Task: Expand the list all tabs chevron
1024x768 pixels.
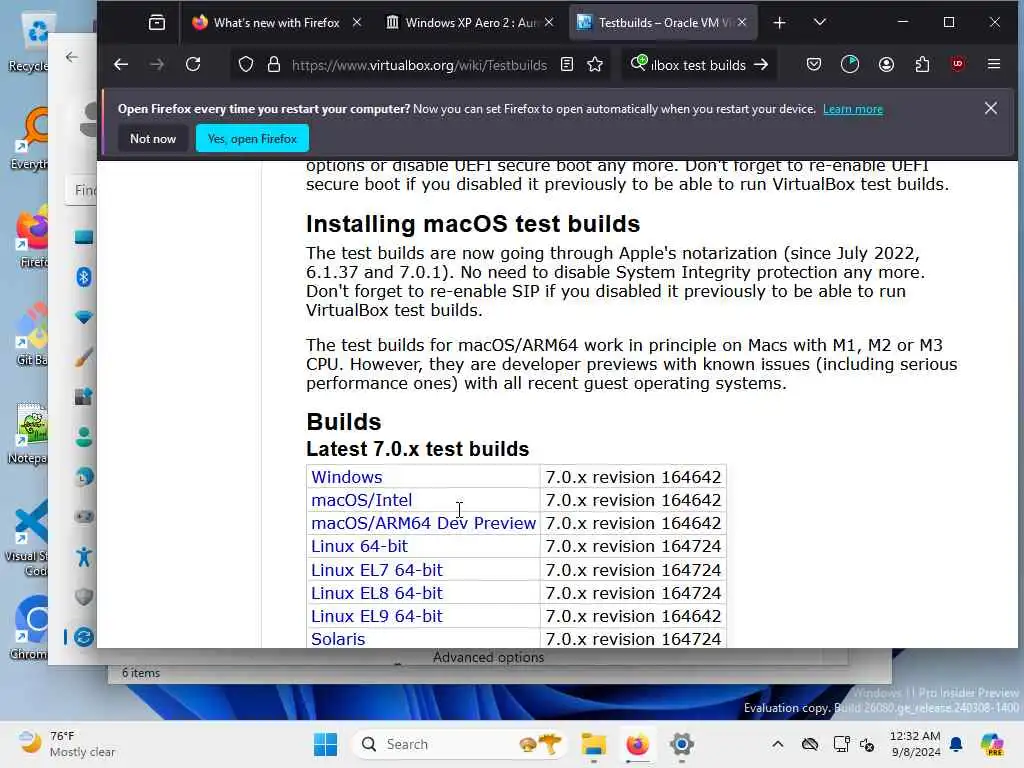Action: coord(820,23)
